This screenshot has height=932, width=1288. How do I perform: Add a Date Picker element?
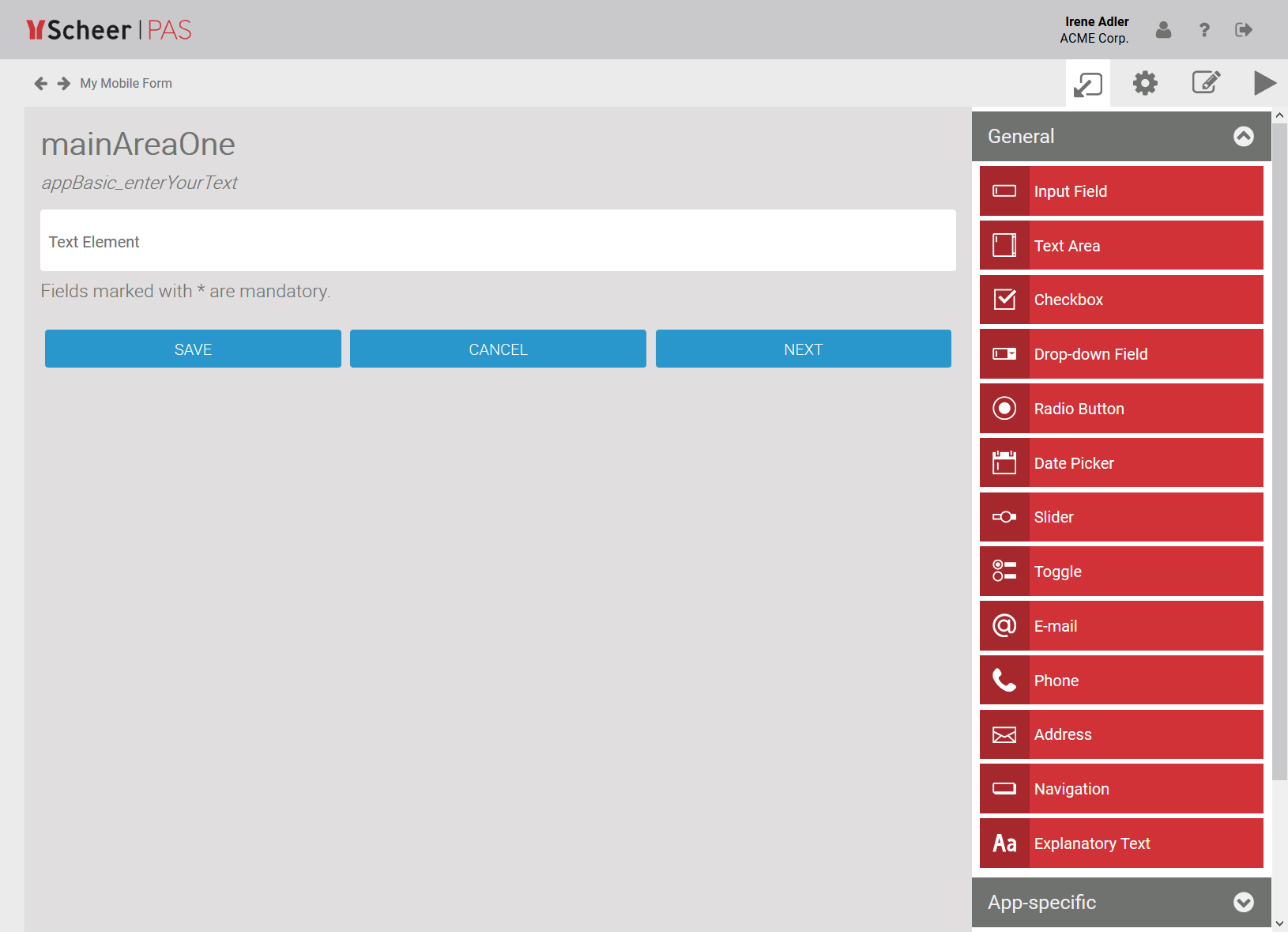[x=1120, y=462]
